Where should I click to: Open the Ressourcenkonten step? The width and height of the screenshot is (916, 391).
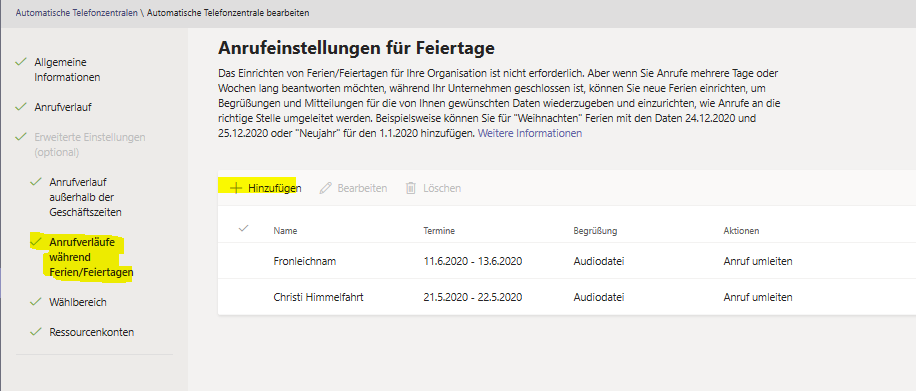[x=92, y=332]
